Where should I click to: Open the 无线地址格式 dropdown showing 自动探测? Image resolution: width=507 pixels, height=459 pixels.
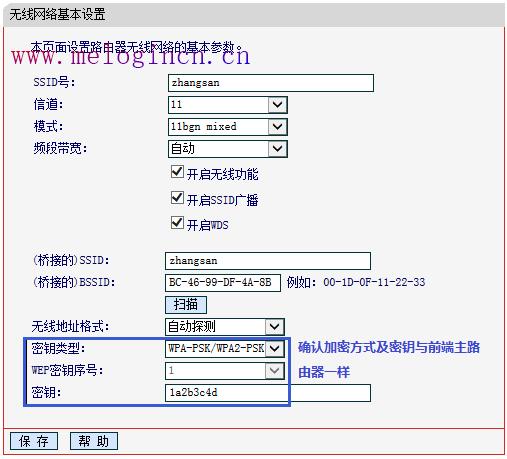coord(225,327)
